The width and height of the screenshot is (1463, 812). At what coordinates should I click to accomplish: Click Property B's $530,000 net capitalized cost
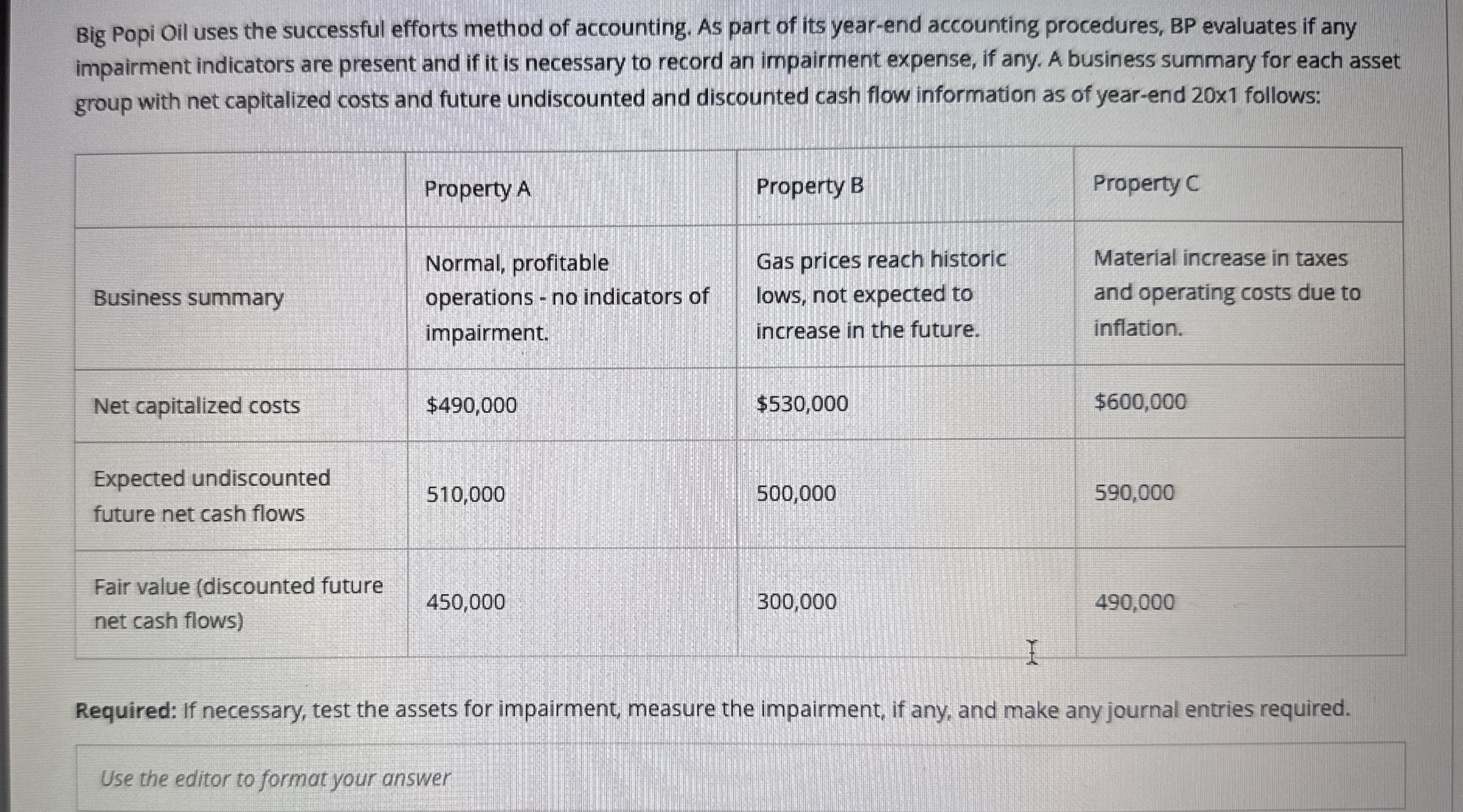click(802, 404)
